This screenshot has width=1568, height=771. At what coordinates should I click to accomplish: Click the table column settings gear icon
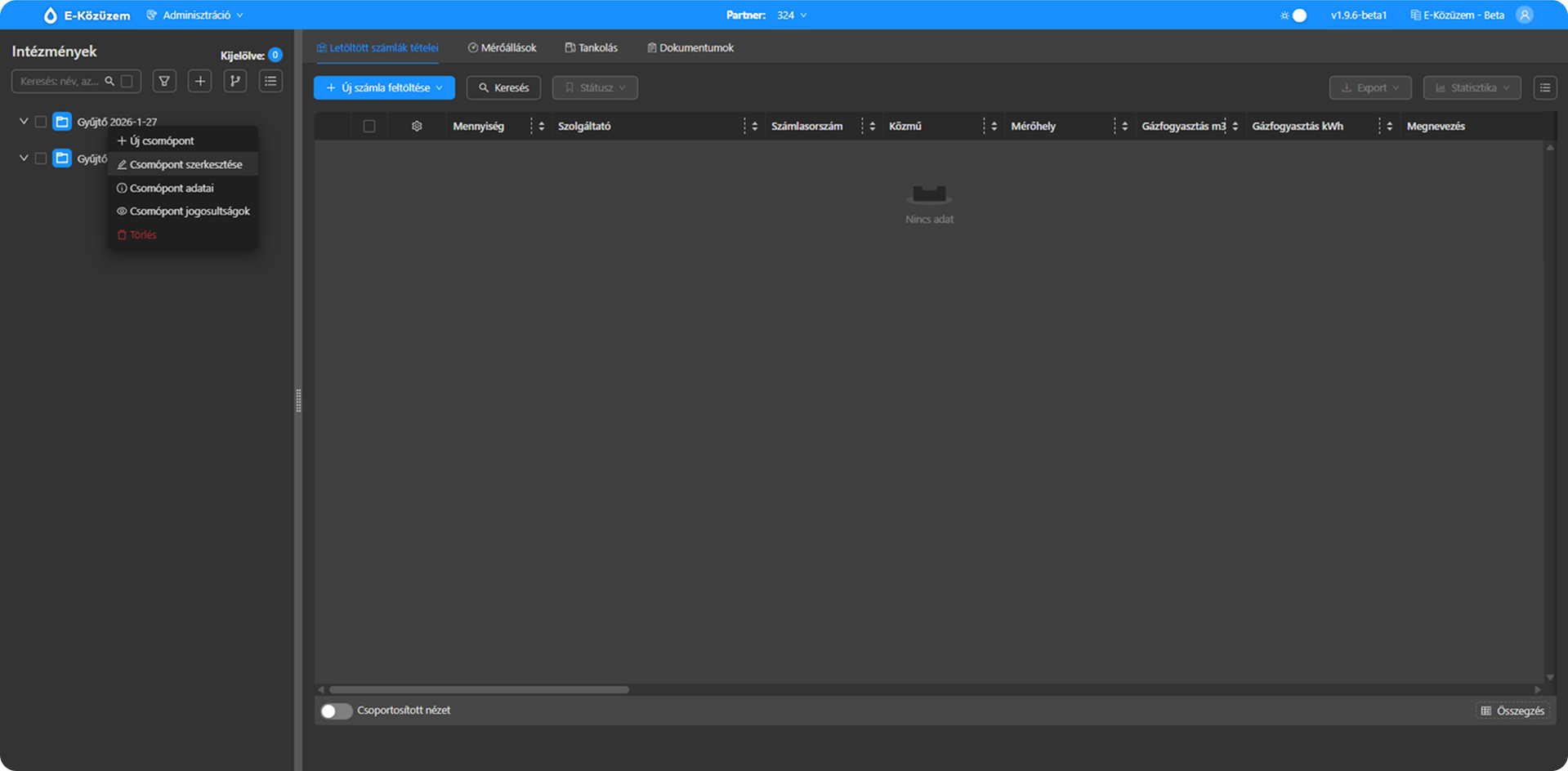pos(417,127)
